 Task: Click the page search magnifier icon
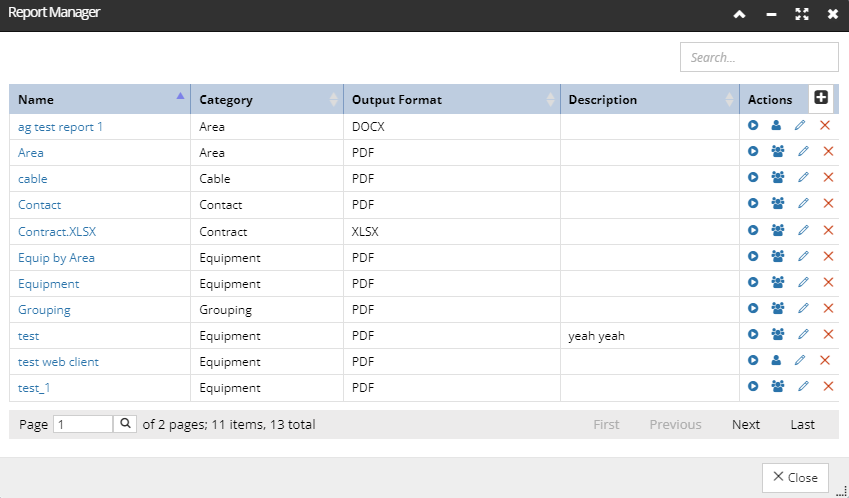tap(125, 424)
